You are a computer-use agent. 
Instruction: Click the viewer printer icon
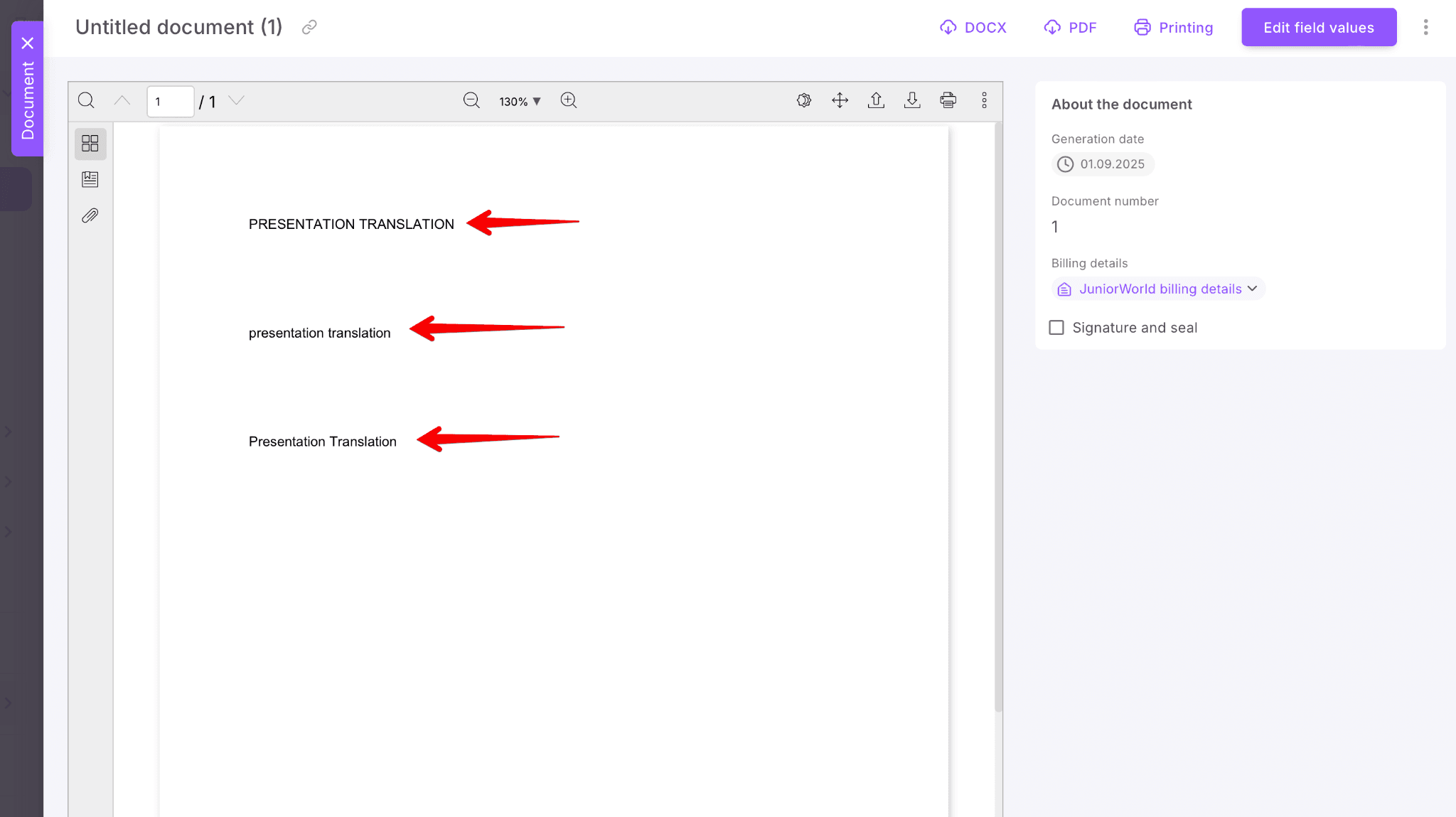click(948, 100)
